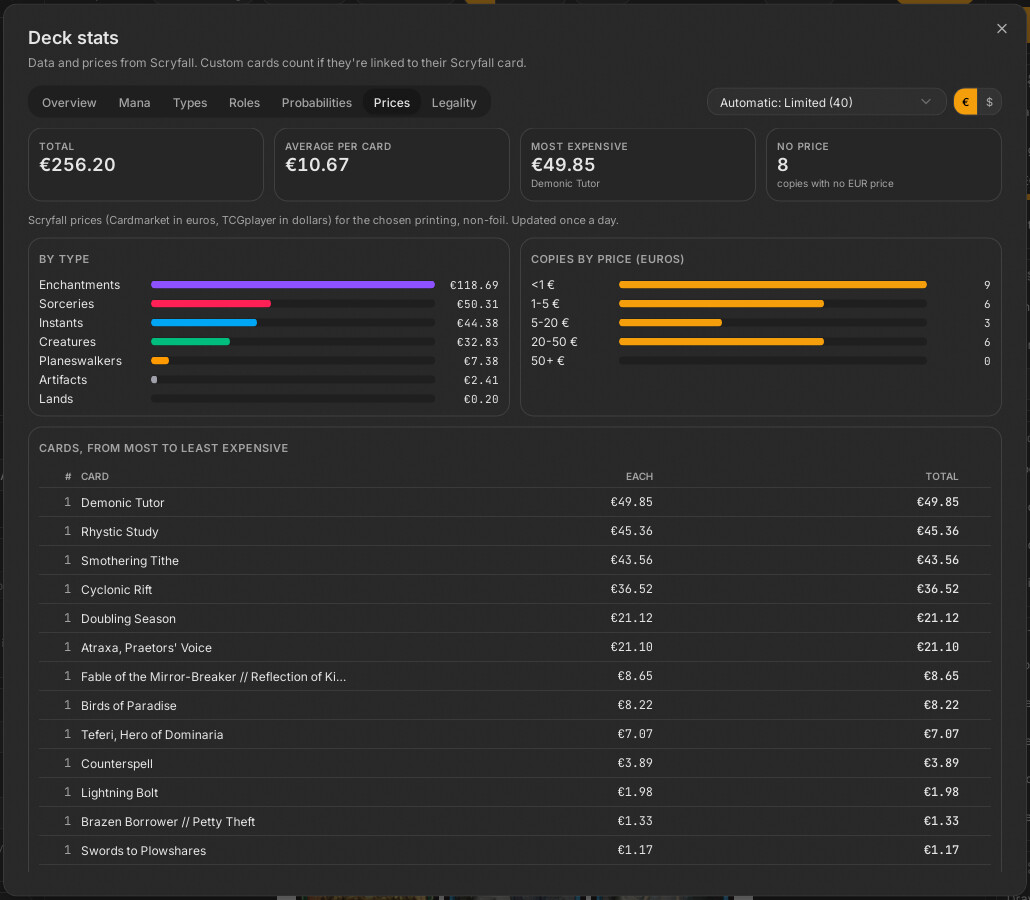Toggle prices to dollar currency

[989, 102]
